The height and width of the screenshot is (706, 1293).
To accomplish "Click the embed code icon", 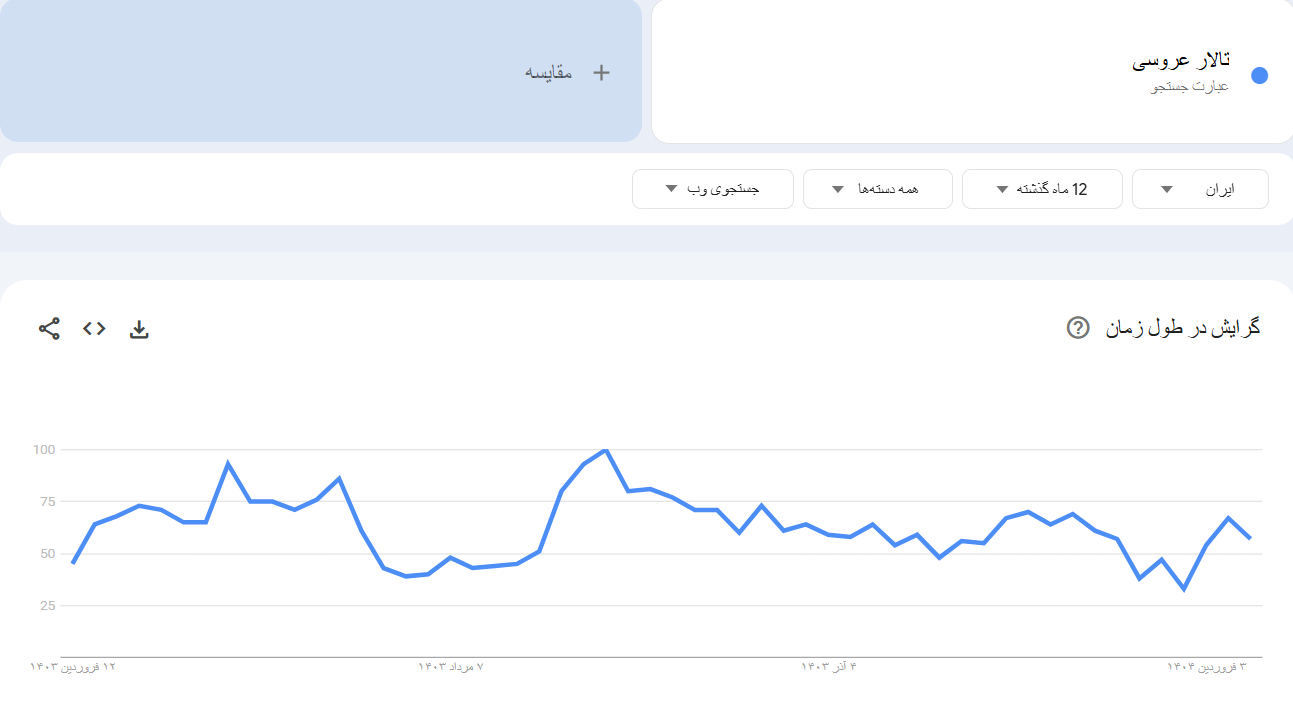I will point(94,328).
